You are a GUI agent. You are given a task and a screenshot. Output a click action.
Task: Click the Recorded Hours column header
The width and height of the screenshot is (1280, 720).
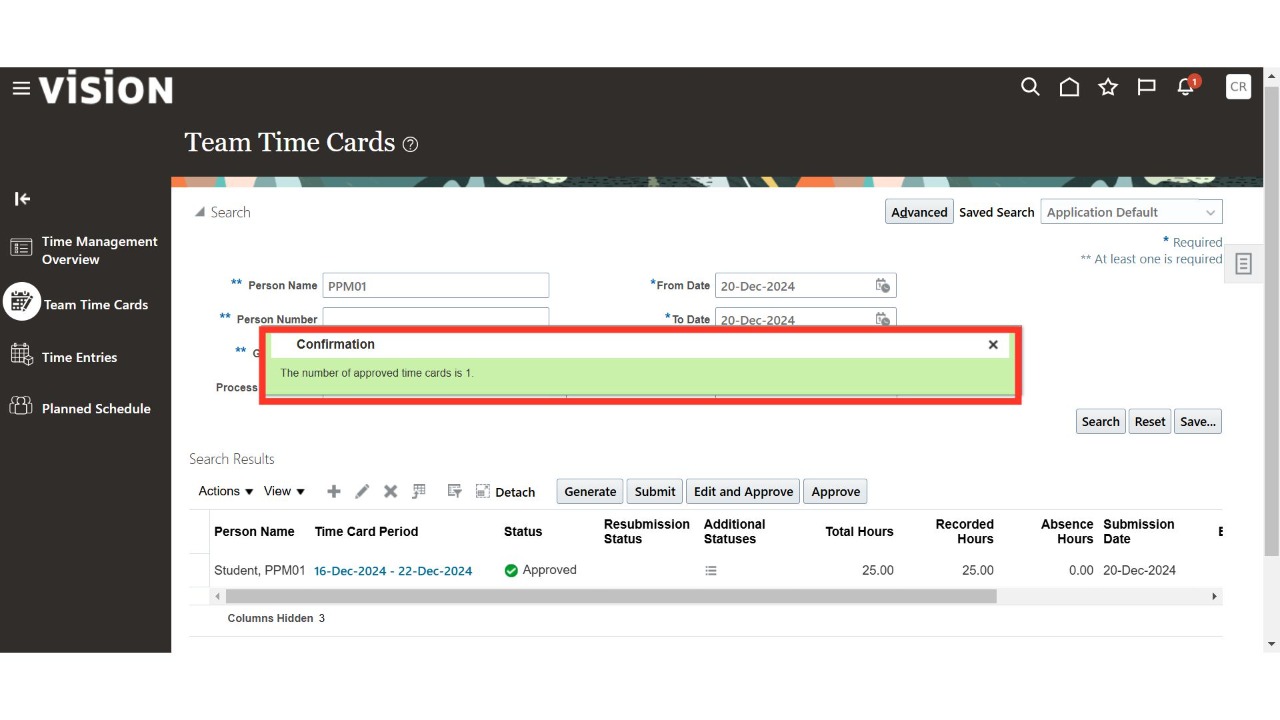tap(964, 531)
